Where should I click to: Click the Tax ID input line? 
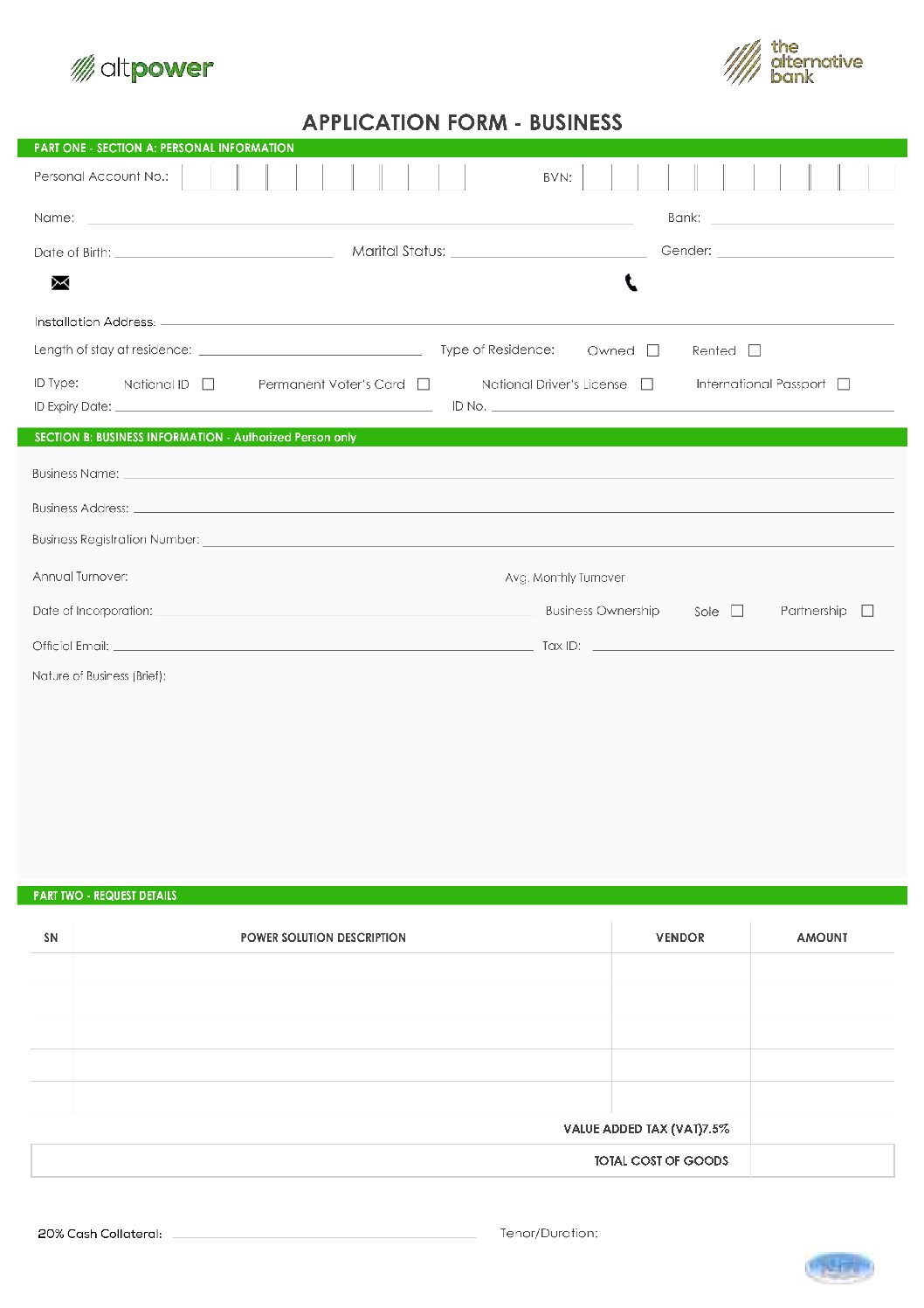pos(742,645)
